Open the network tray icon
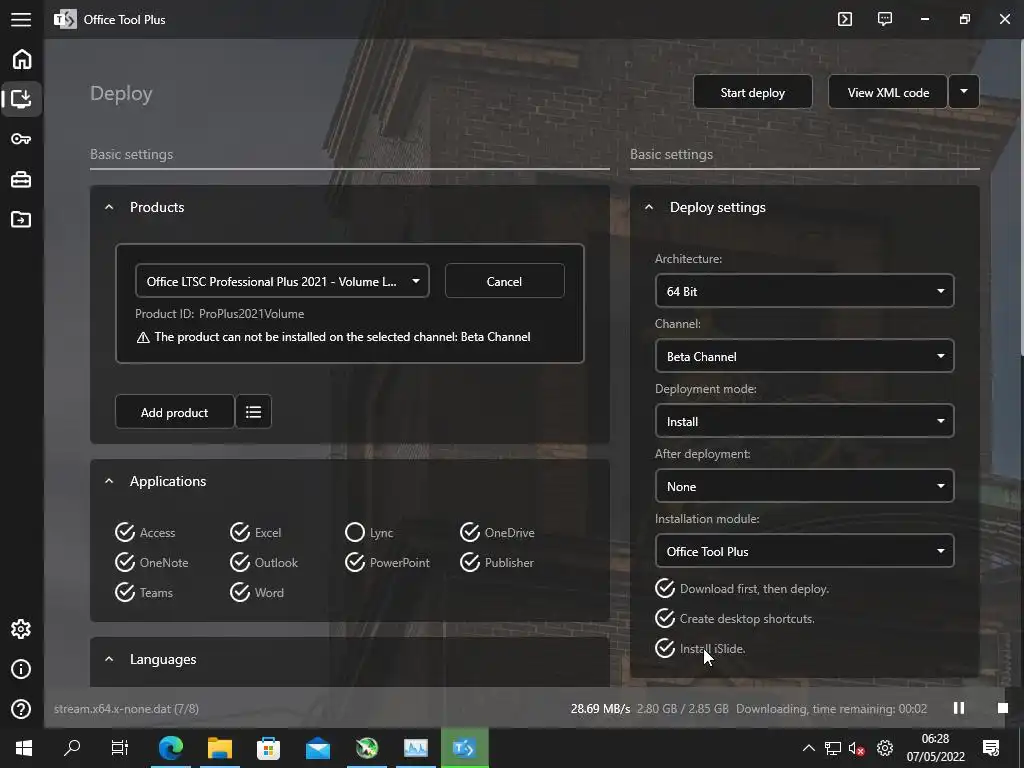1024x768 pixels. (x=833, y=748)
